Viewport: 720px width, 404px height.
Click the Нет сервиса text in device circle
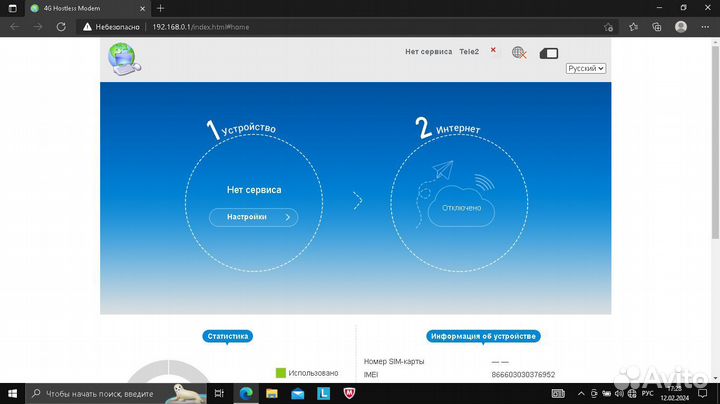tap(254, 190)
